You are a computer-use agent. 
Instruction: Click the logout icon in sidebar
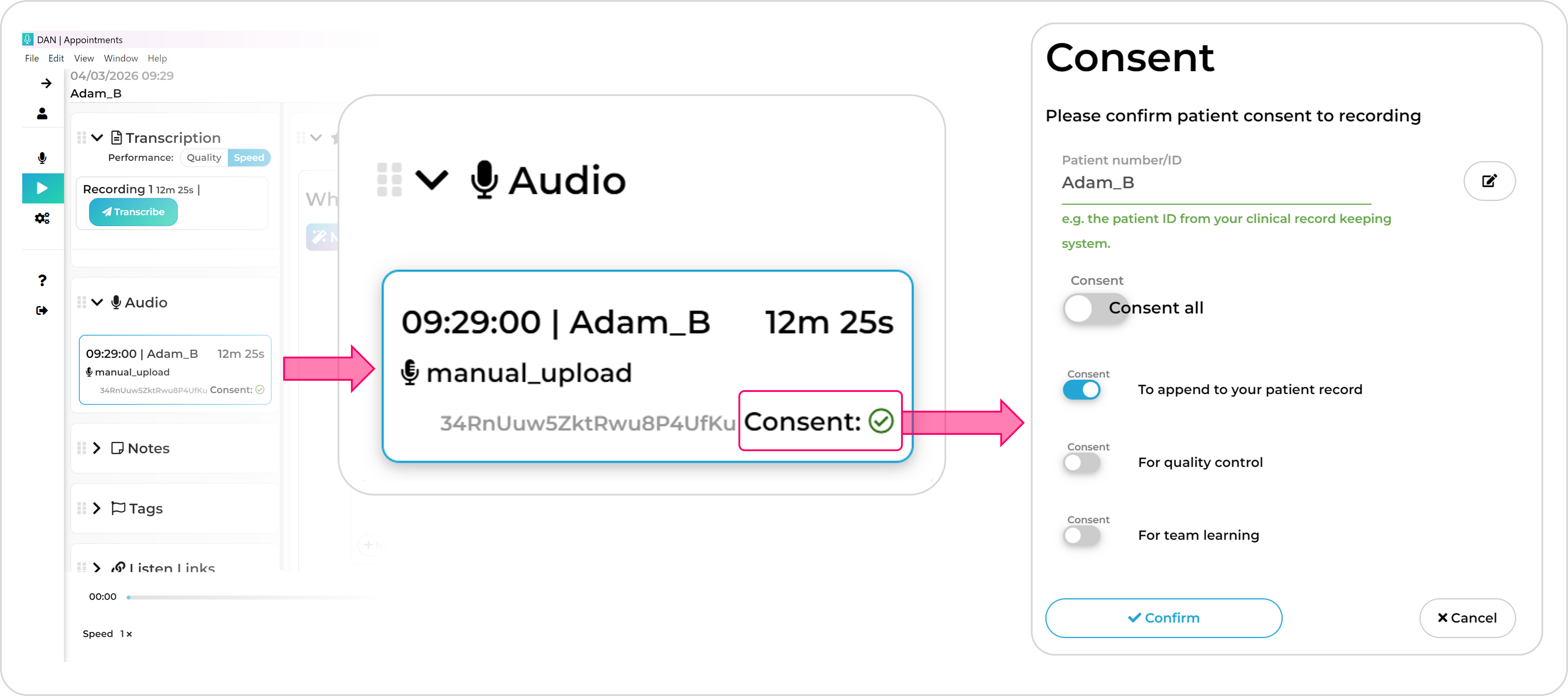[42, 310]
